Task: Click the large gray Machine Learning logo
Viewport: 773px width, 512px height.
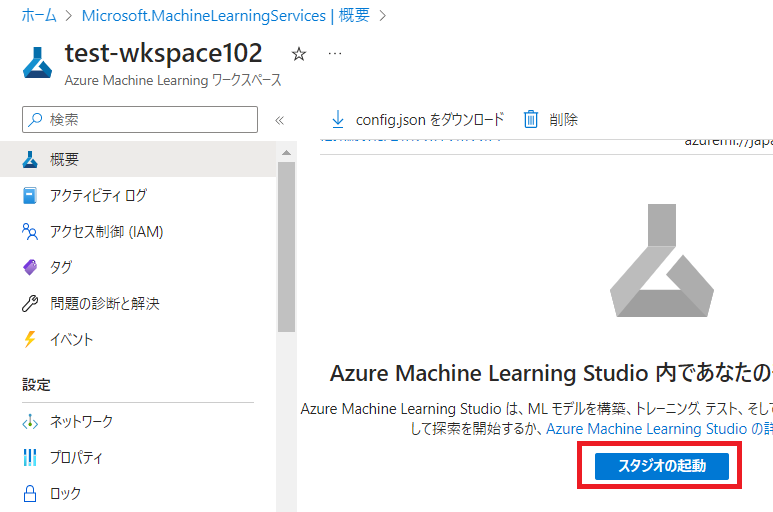Action: click(x=662, y=260)
